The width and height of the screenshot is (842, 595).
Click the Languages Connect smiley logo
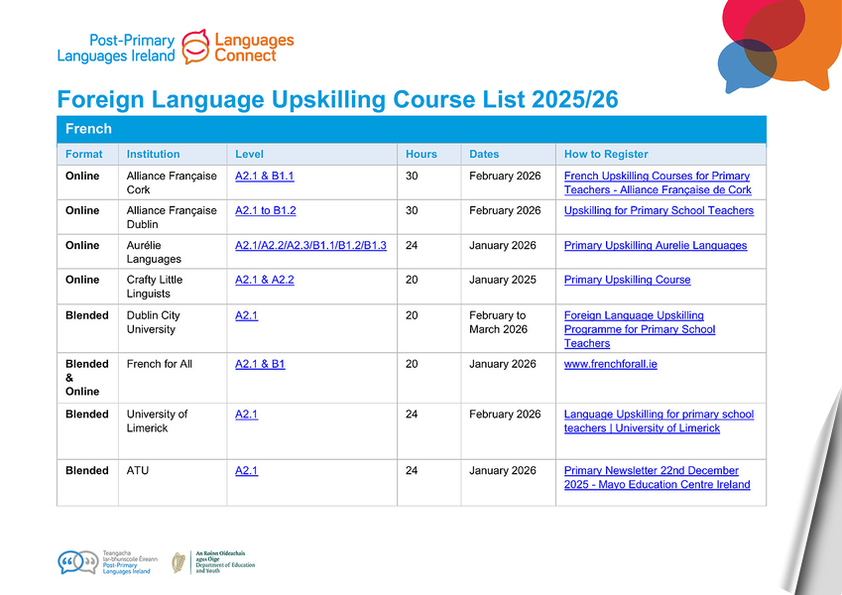coord(196,45)
